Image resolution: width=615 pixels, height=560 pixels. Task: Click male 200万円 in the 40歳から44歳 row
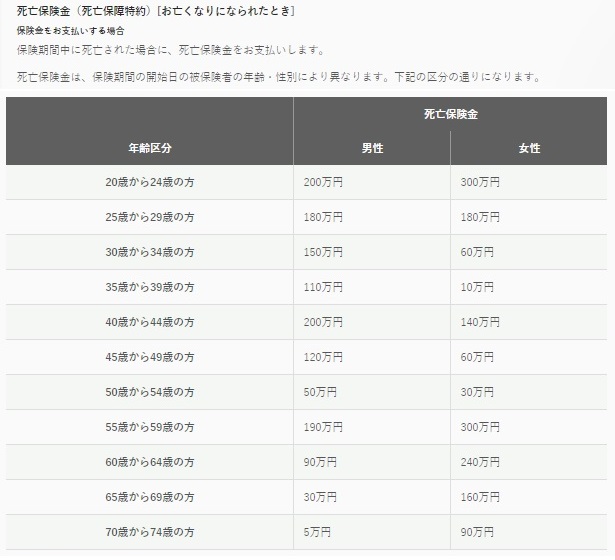323,322
